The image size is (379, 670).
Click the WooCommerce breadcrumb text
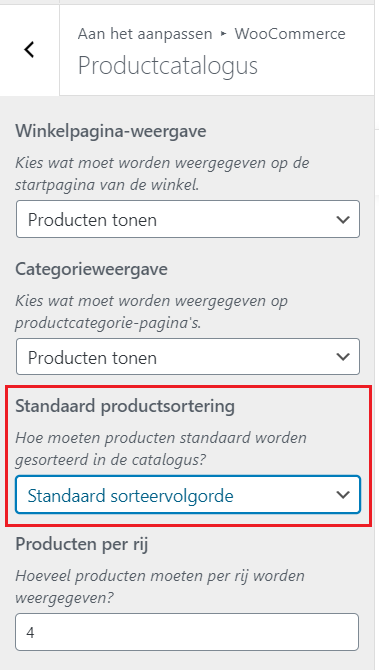click(290, 34)
